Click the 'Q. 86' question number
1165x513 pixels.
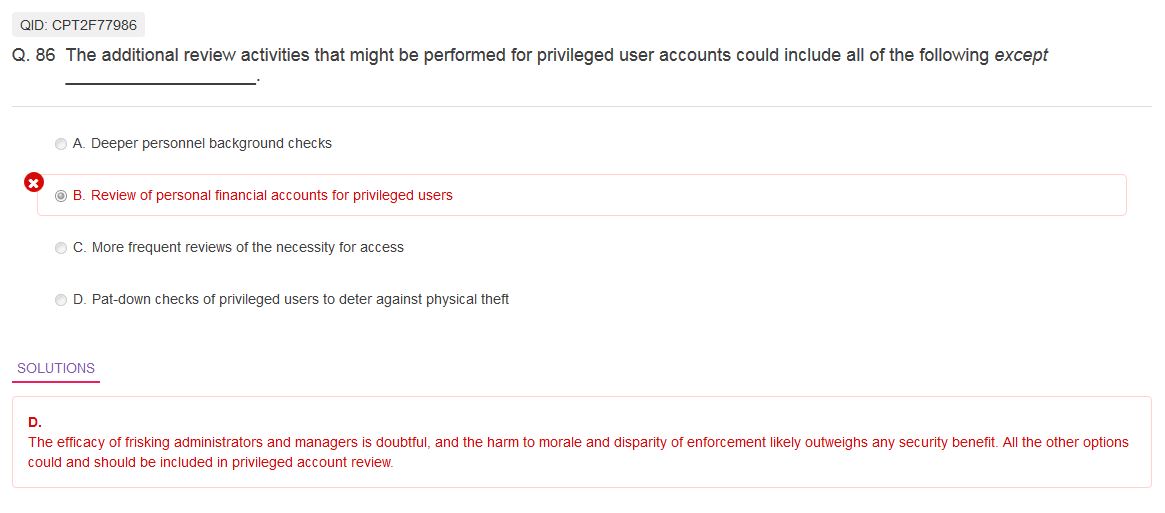(x=33, y=56)
